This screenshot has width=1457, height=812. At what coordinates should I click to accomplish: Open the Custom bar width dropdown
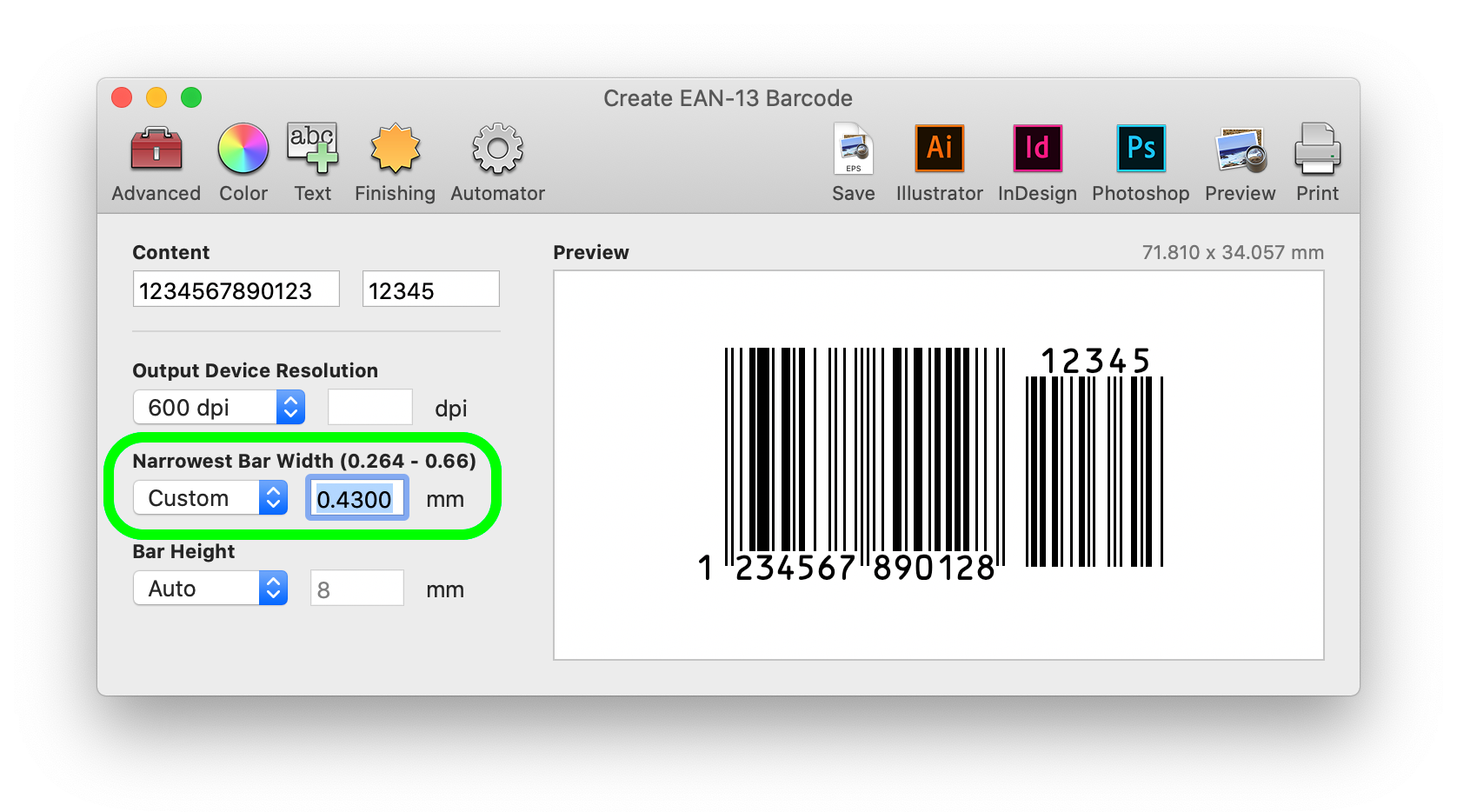210,497
